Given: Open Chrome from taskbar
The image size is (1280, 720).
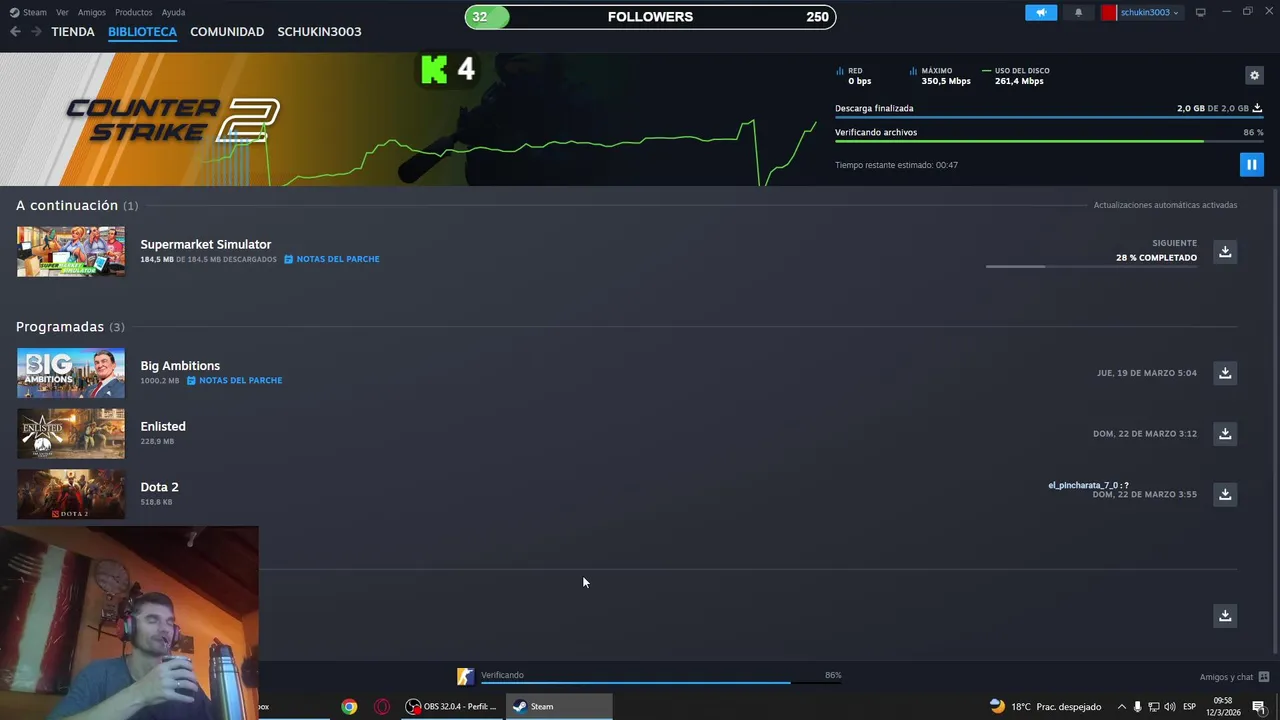Looking at the screenshot, I should [349, 706].
